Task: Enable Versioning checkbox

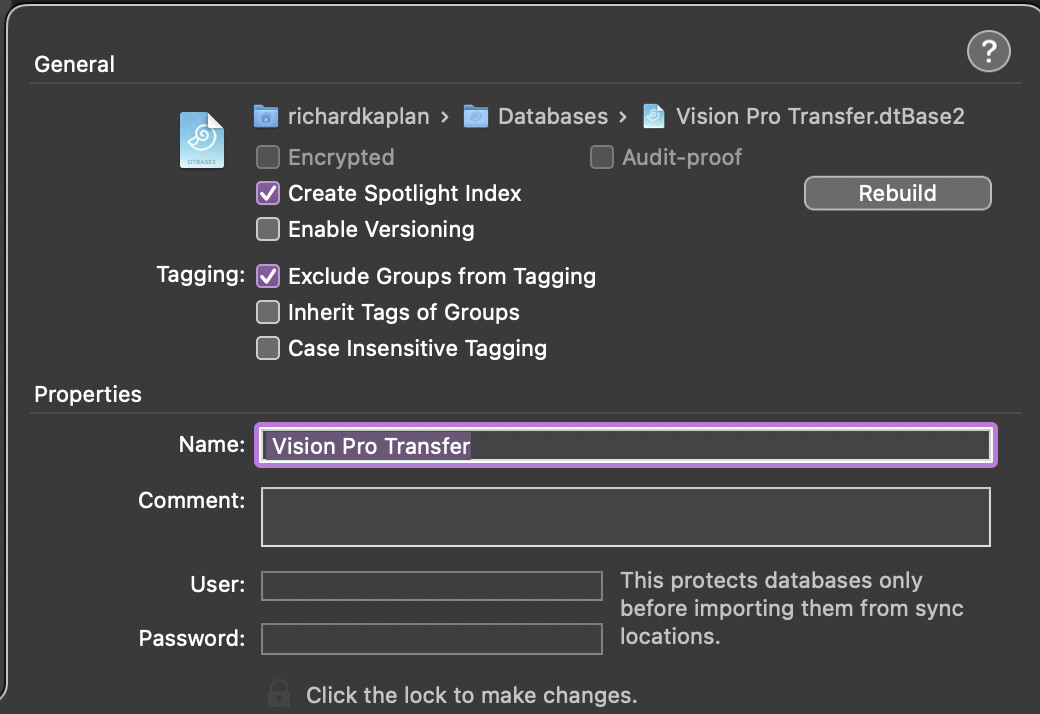Action: (268, 230)
